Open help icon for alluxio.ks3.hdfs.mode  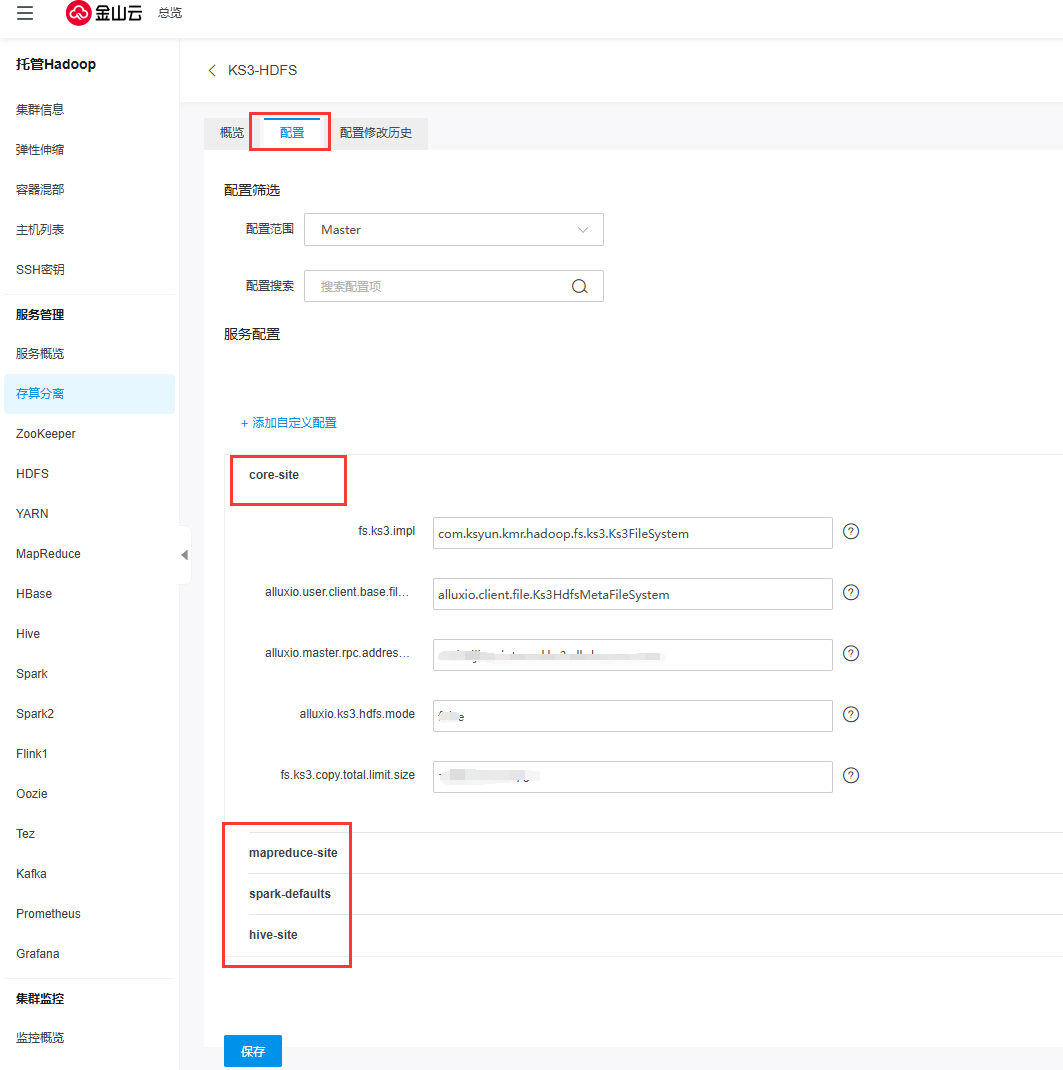[x=851, y=715]
